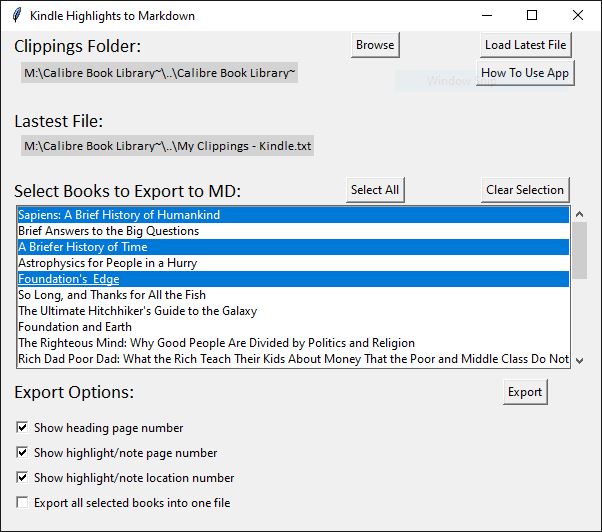
Task: Click the book list scrollbar thumb
Action: click(x=580, y=250)
